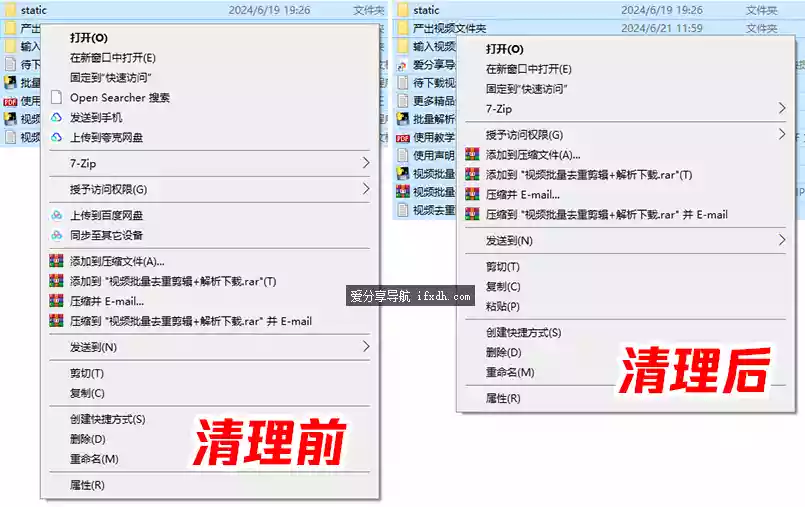
Task: Select 复制(C) in the right context menu
Action: [x=503, y=287]
